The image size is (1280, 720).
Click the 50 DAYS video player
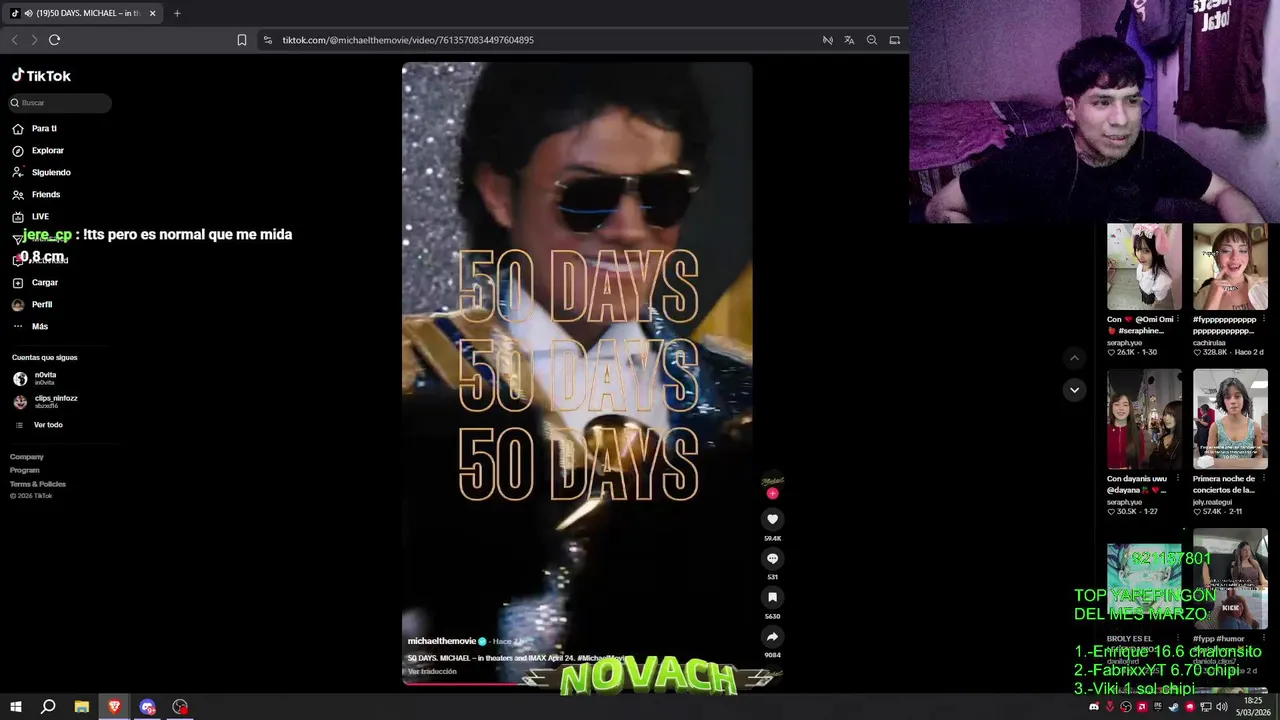pos(577,373)
